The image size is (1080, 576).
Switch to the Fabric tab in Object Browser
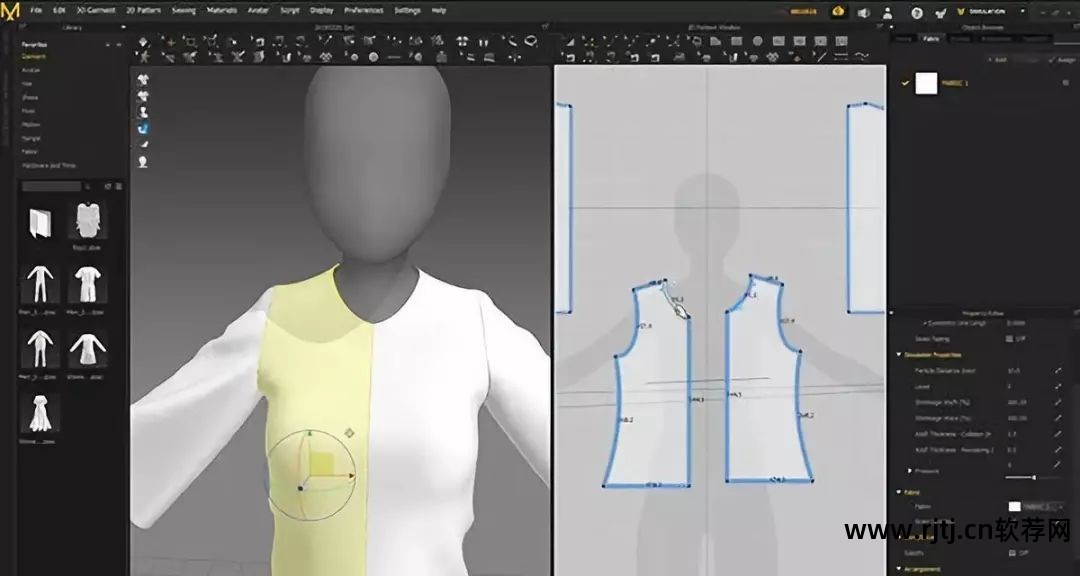point(931,38)
